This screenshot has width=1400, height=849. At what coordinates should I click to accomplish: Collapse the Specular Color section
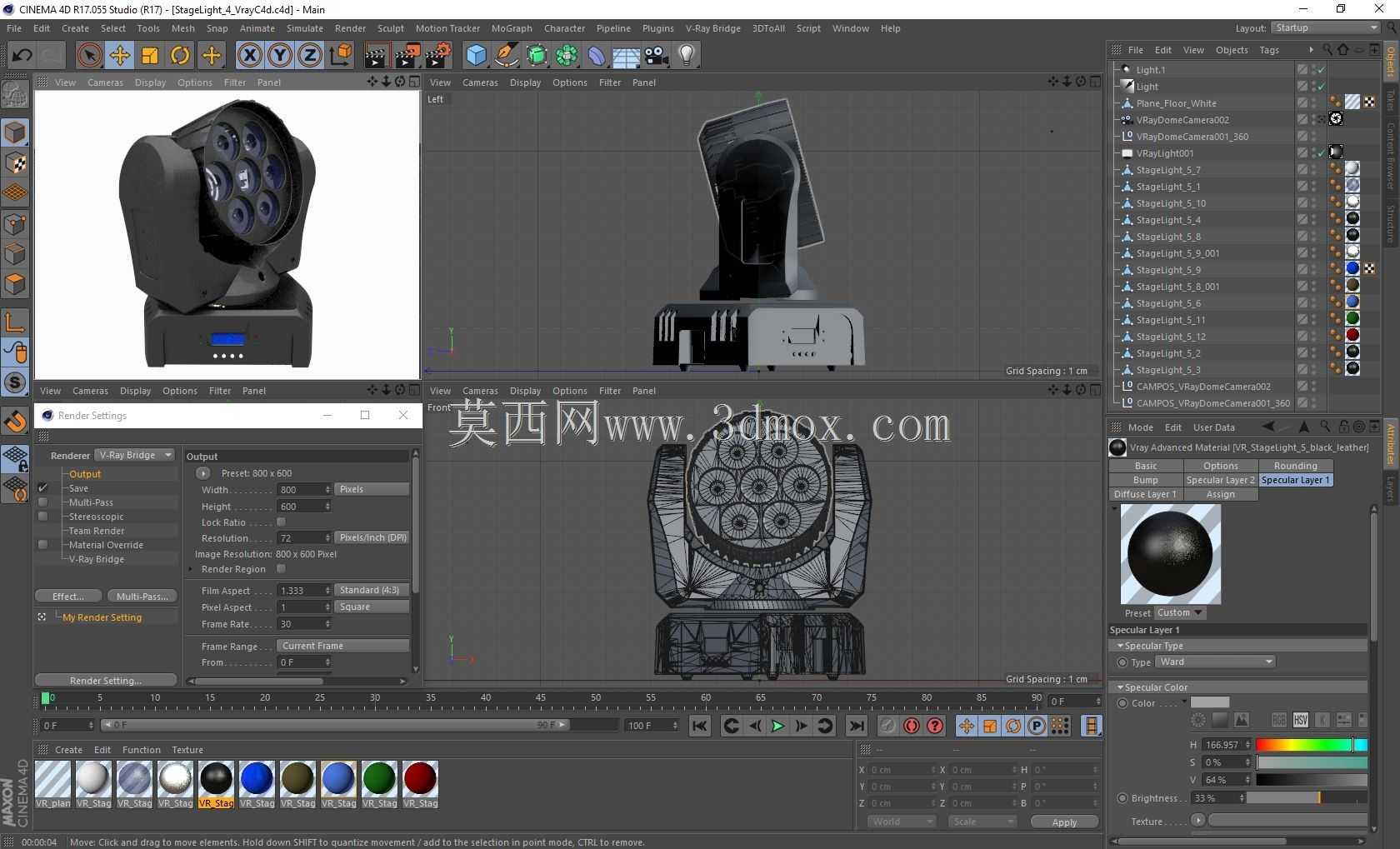click(x=1120, y=687)
